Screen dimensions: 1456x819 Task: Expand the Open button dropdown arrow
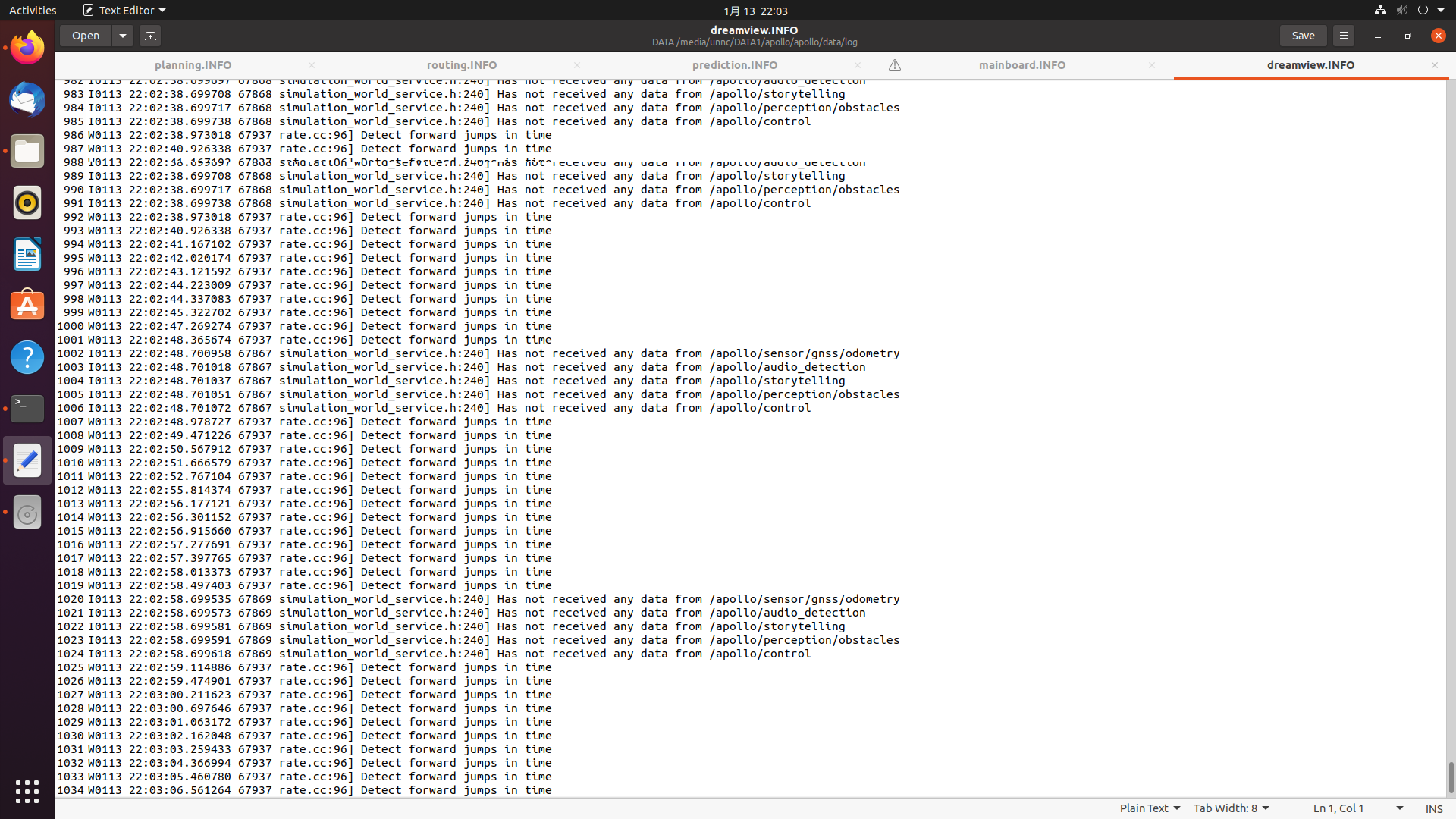[122, 36]
